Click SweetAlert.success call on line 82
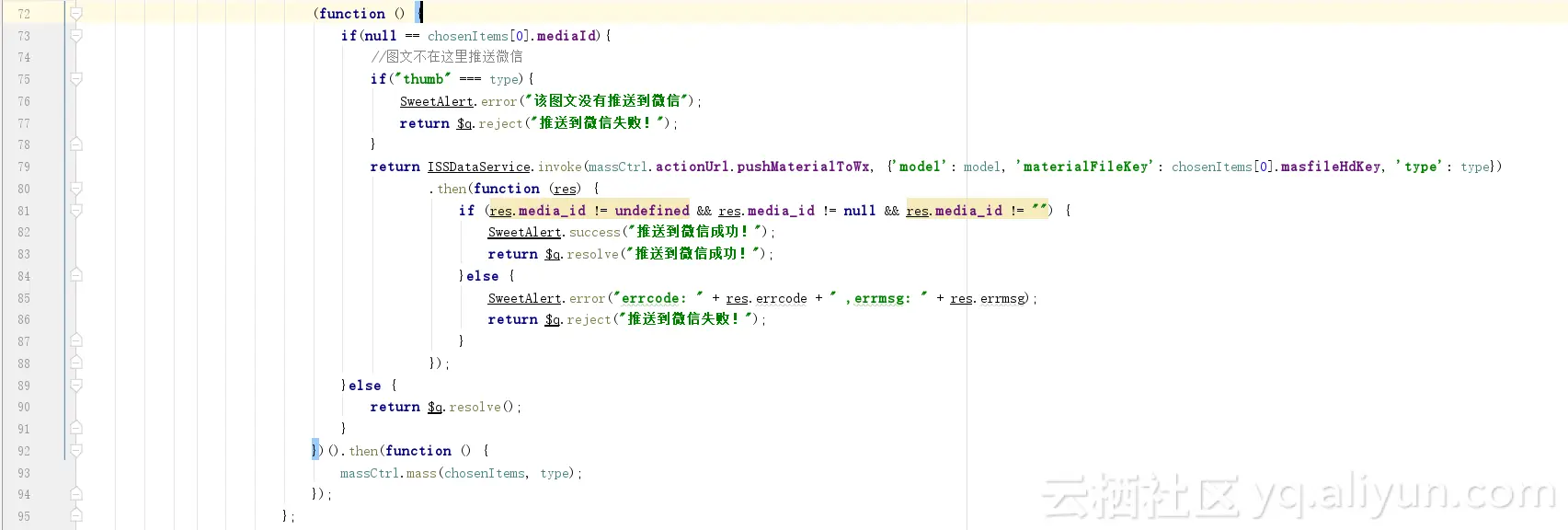The height and width of the screenshot is (530, 1568). (x=555, y=232)
